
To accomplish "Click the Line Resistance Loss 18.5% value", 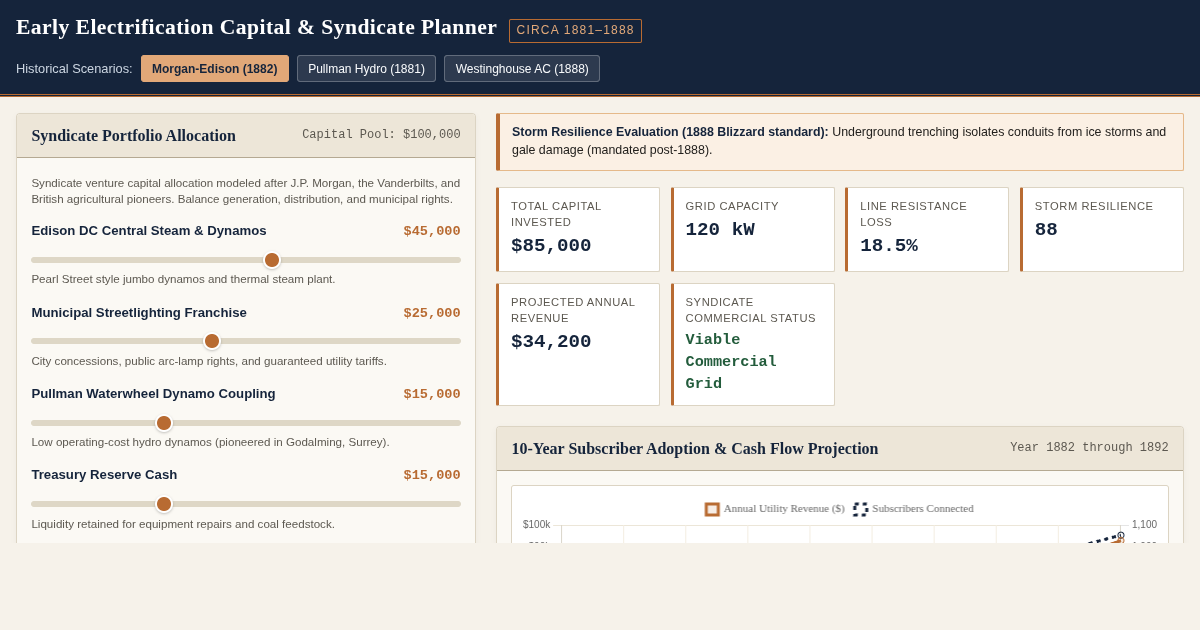I will (889, 246).
